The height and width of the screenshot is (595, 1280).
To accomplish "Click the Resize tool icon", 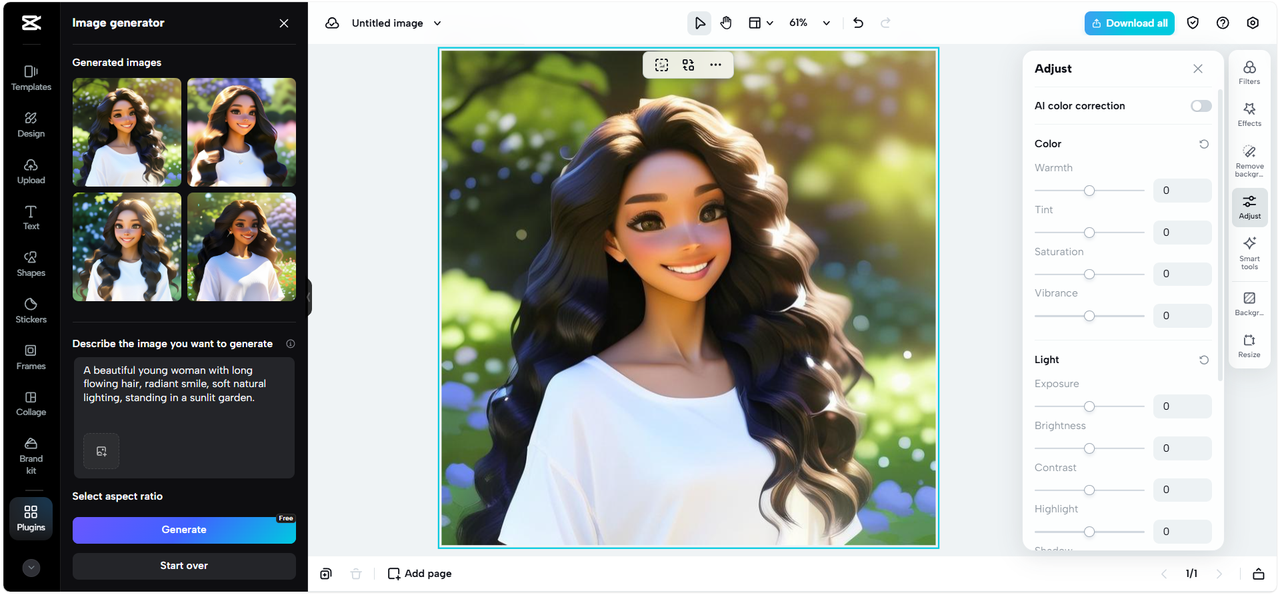I will (x=1249, y=346).
